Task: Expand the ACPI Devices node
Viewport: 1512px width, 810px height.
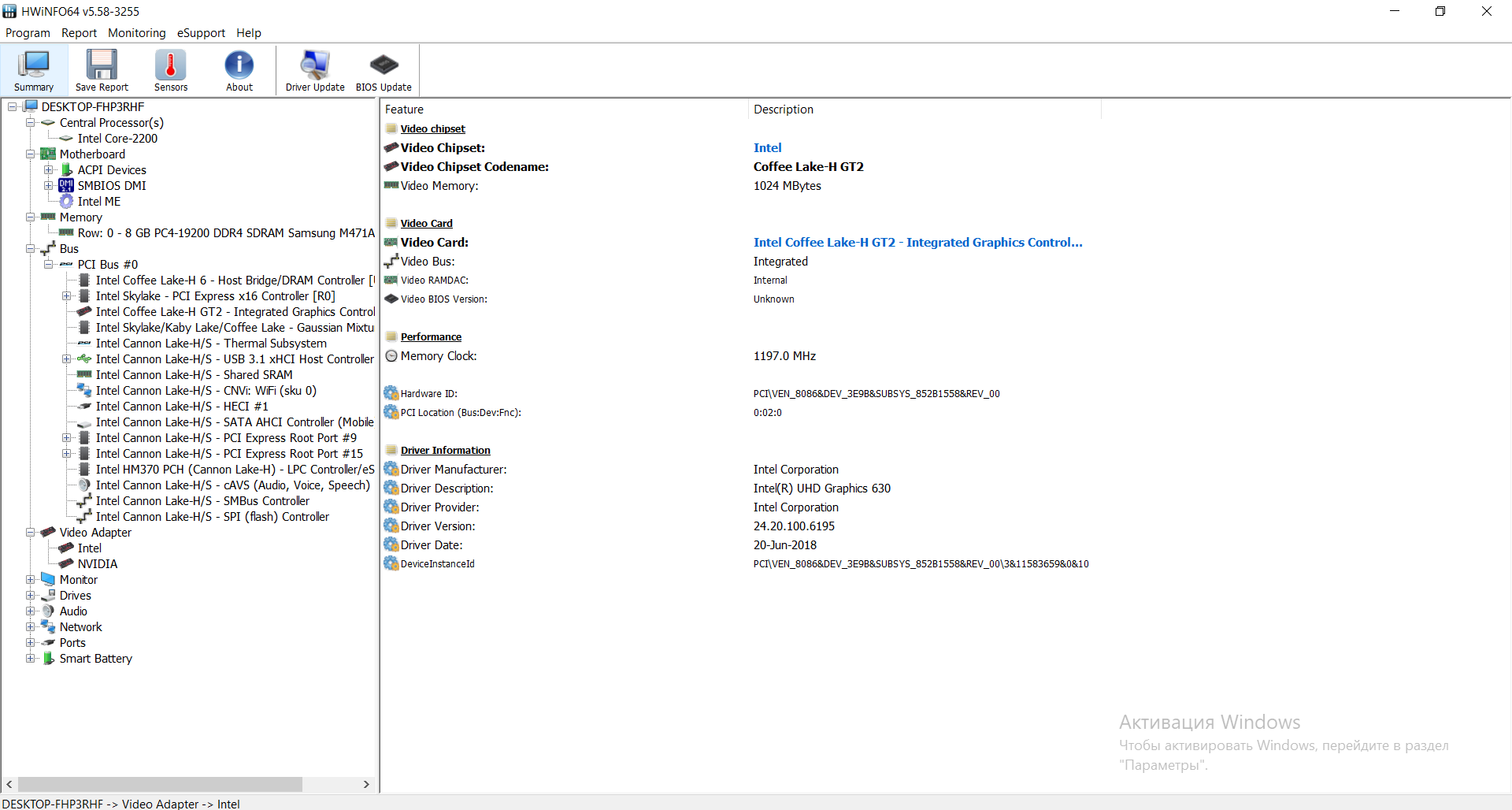Action: click(48, 169)
